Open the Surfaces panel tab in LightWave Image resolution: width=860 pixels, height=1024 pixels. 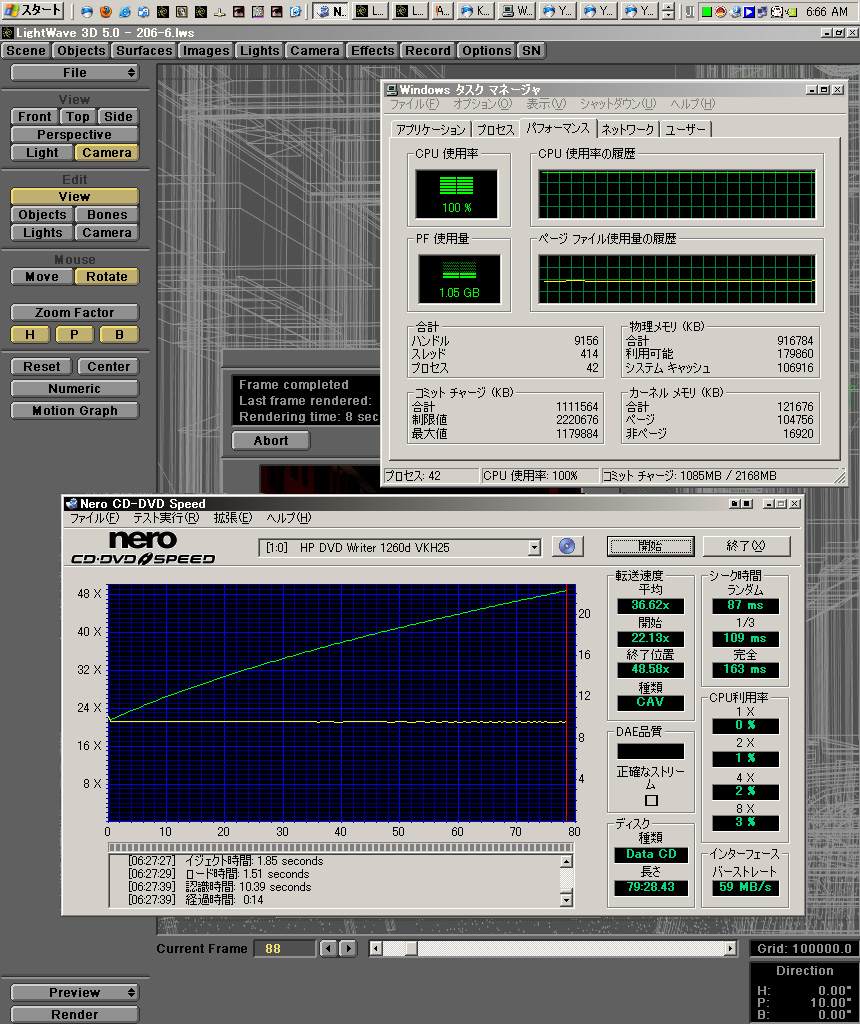[x=143, y=50]
